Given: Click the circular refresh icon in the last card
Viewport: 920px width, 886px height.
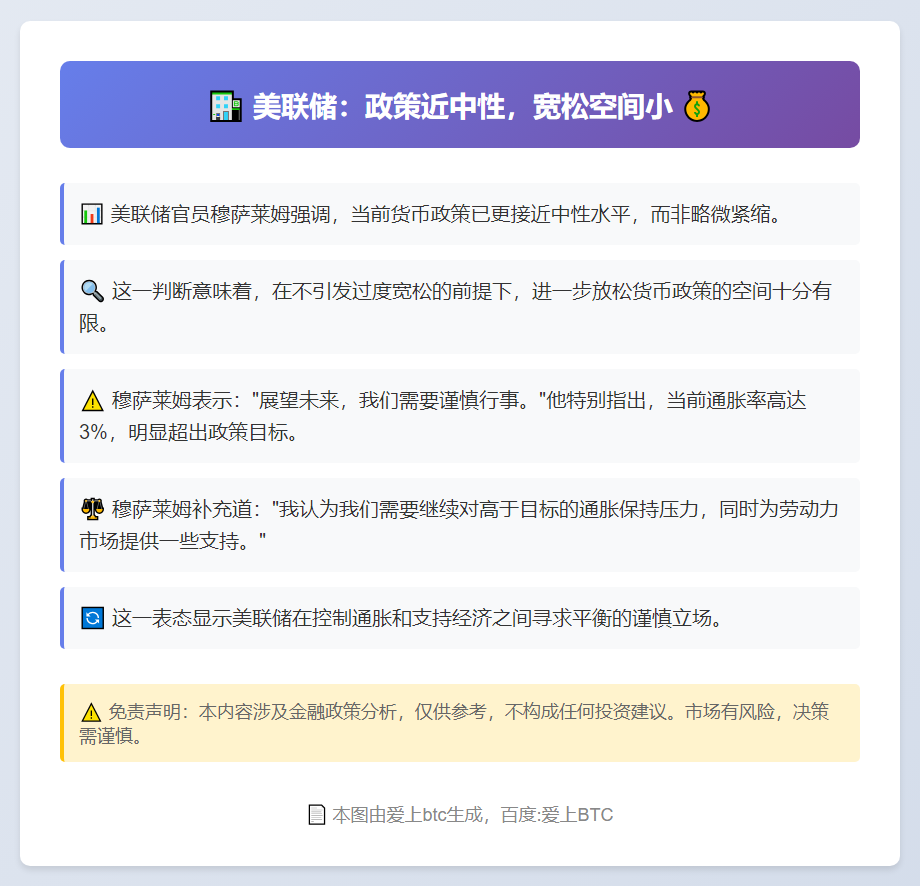Looking at the screenshot, I should (x=91, y=618).
